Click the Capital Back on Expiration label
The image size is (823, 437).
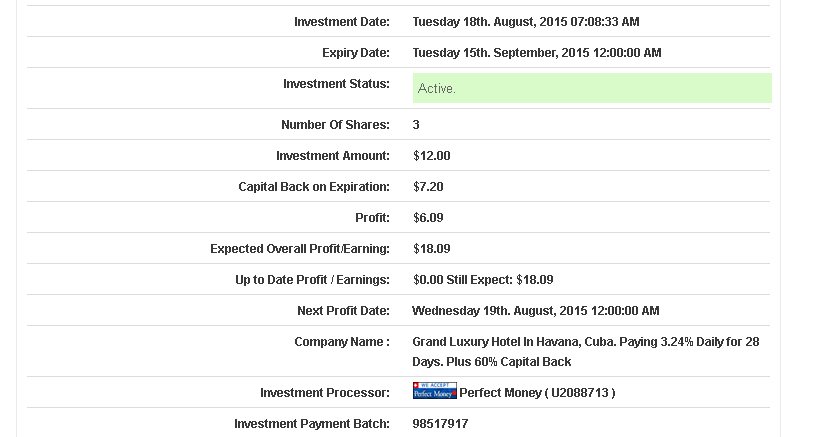313,187
